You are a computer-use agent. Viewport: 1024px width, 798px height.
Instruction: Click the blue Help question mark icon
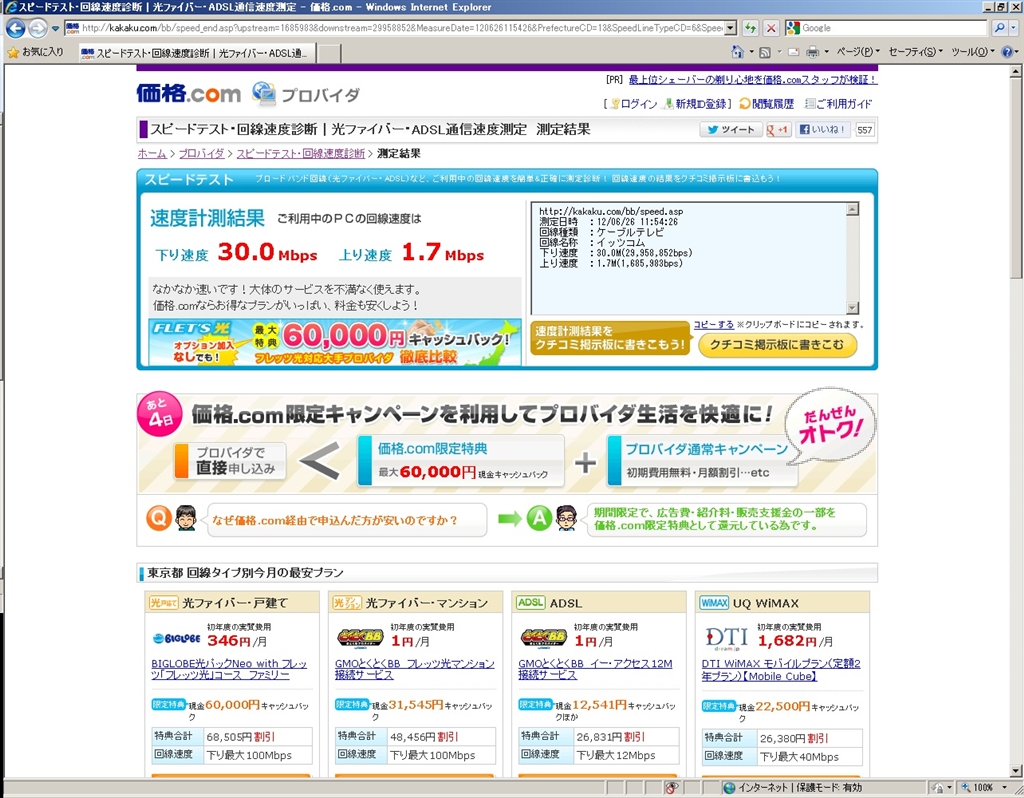pos(1006,52)
